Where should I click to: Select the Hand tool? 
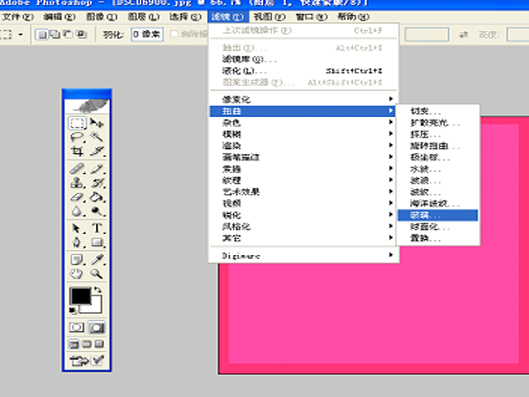[x=77, y=274]
